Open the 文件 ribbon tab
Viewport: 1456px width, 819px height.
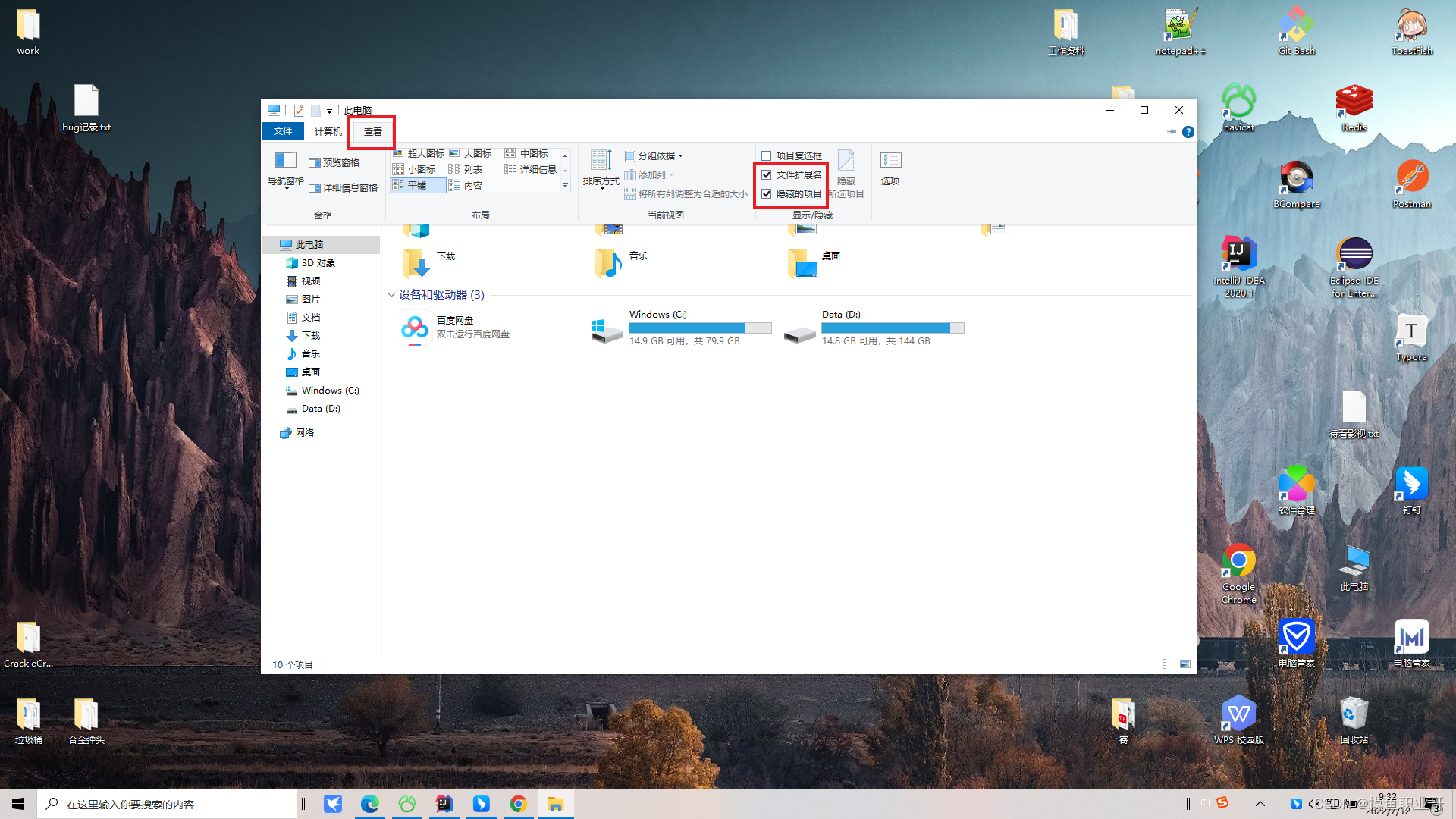tap(283, 131)
